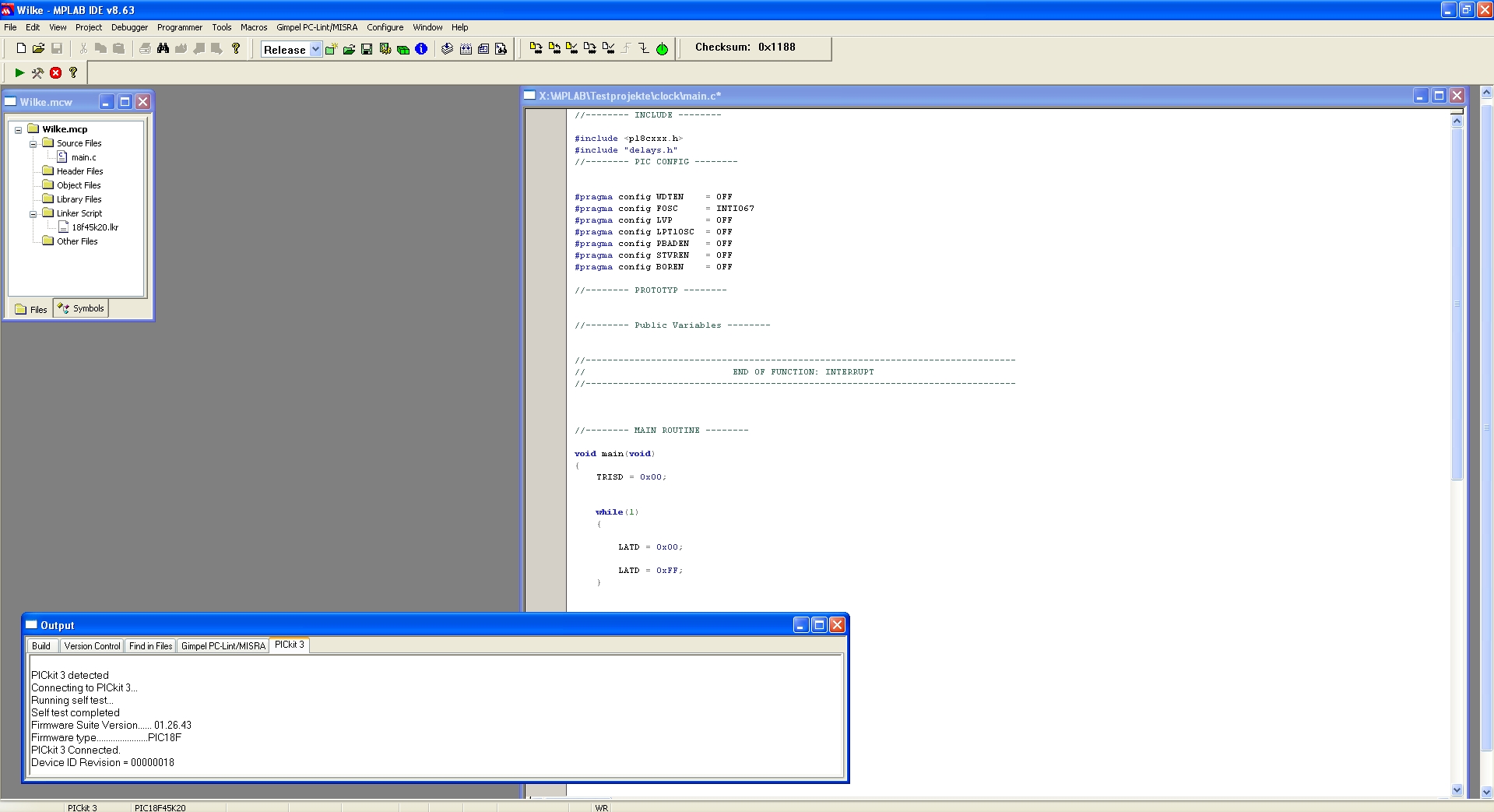Create a new file with the New icon
Viewport: 1494px width, 812px height.
(x=20, y=47)
